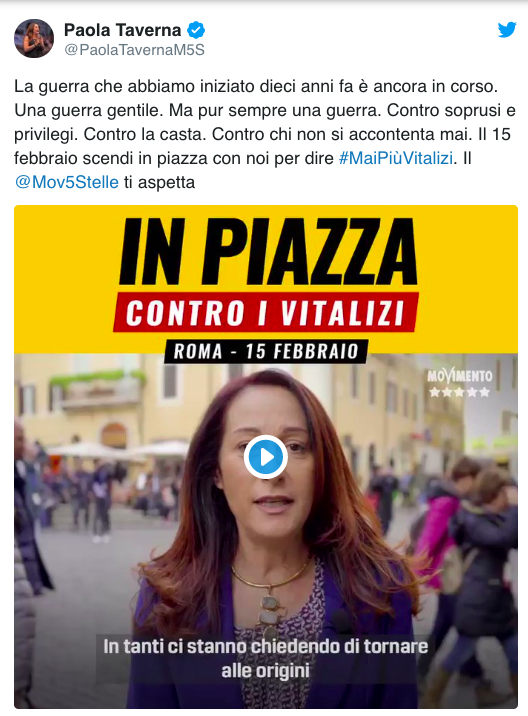Click the Paola Taverna display name
This screenshot has height=716, width=528.
click(122, 30)
